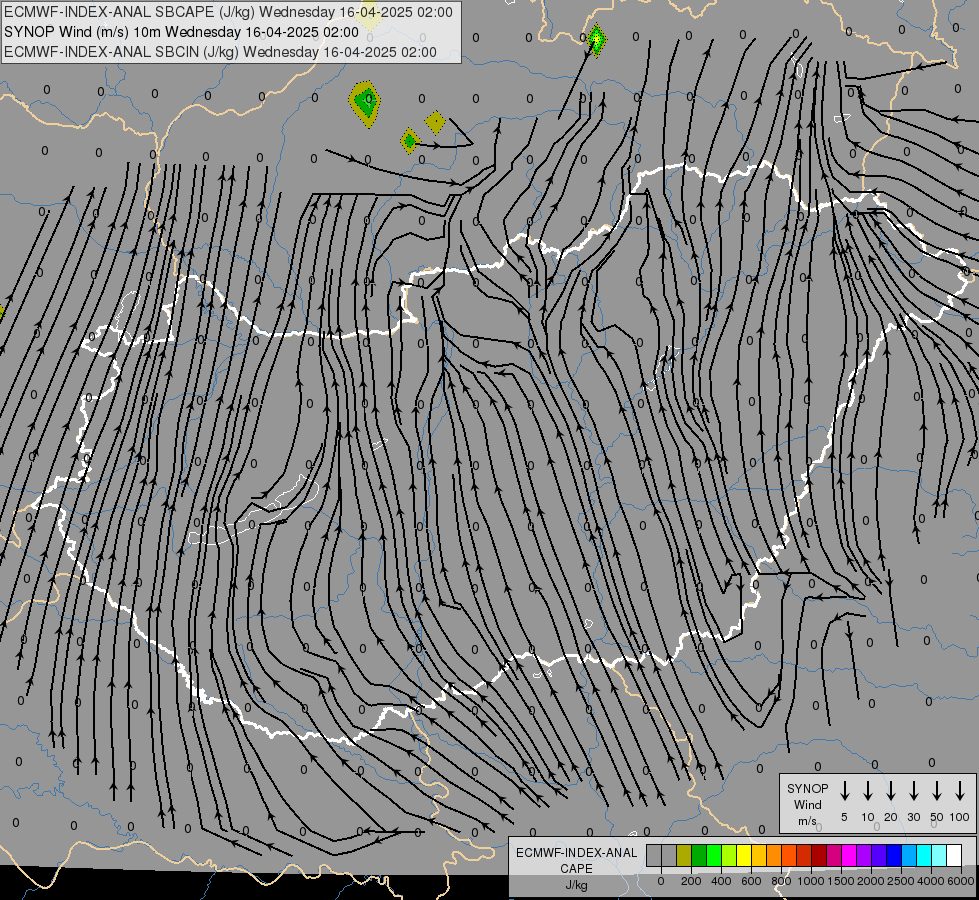Pick the deep blue swatch left of 2500
The image size is (979, 900).
coord(893,855)
